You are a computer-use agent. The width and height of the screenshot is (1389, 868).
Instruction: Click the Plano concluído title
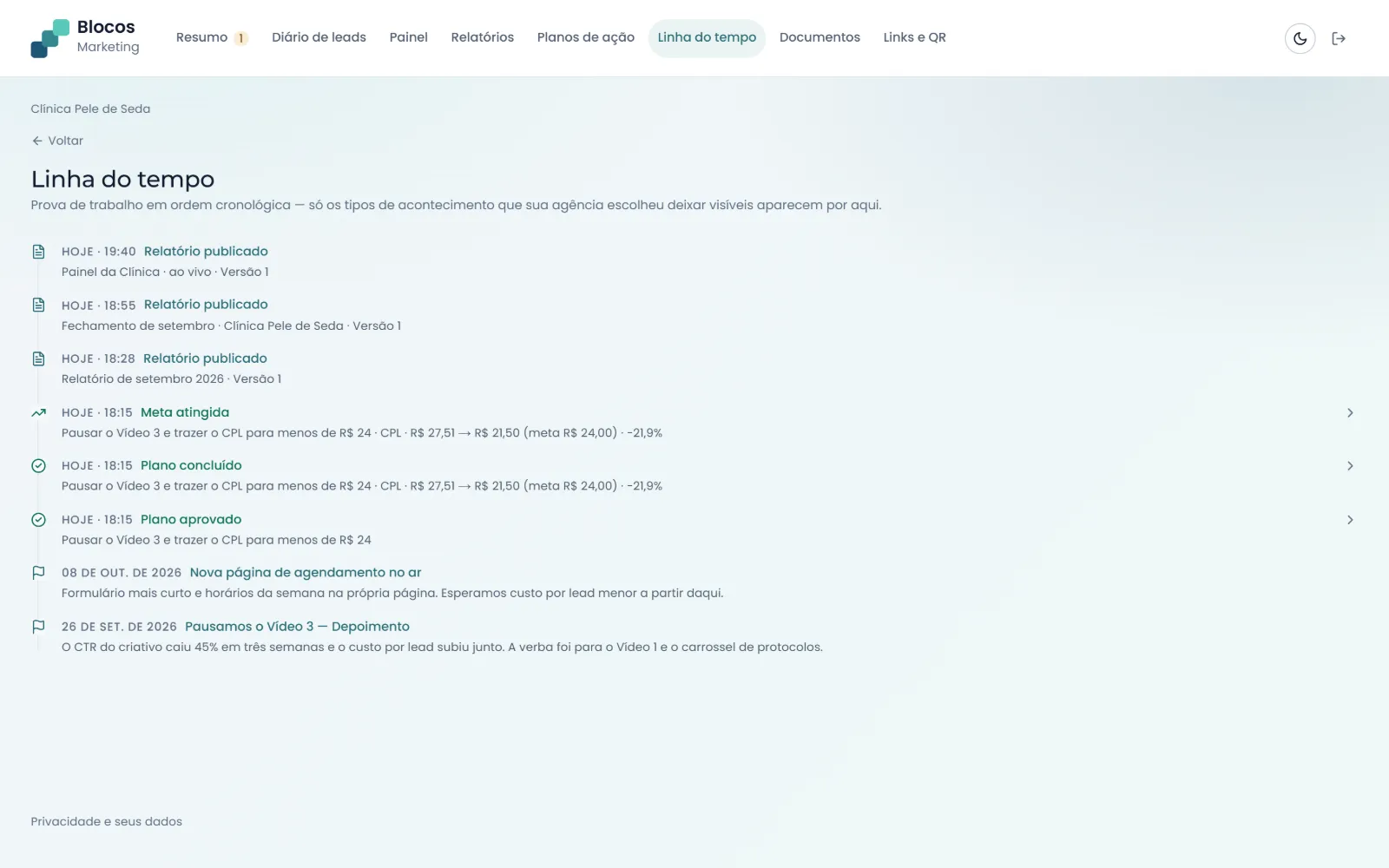point(191,465)
